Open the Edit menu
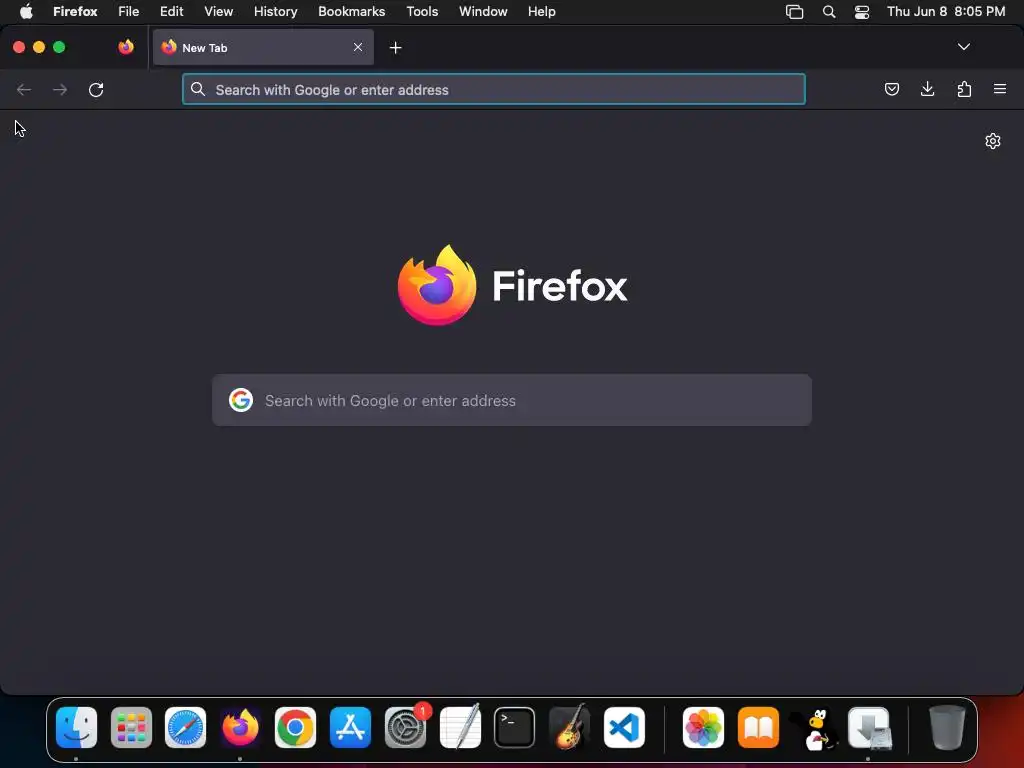Viewport: 1024px width, 768px height. (x=172, y=11)
